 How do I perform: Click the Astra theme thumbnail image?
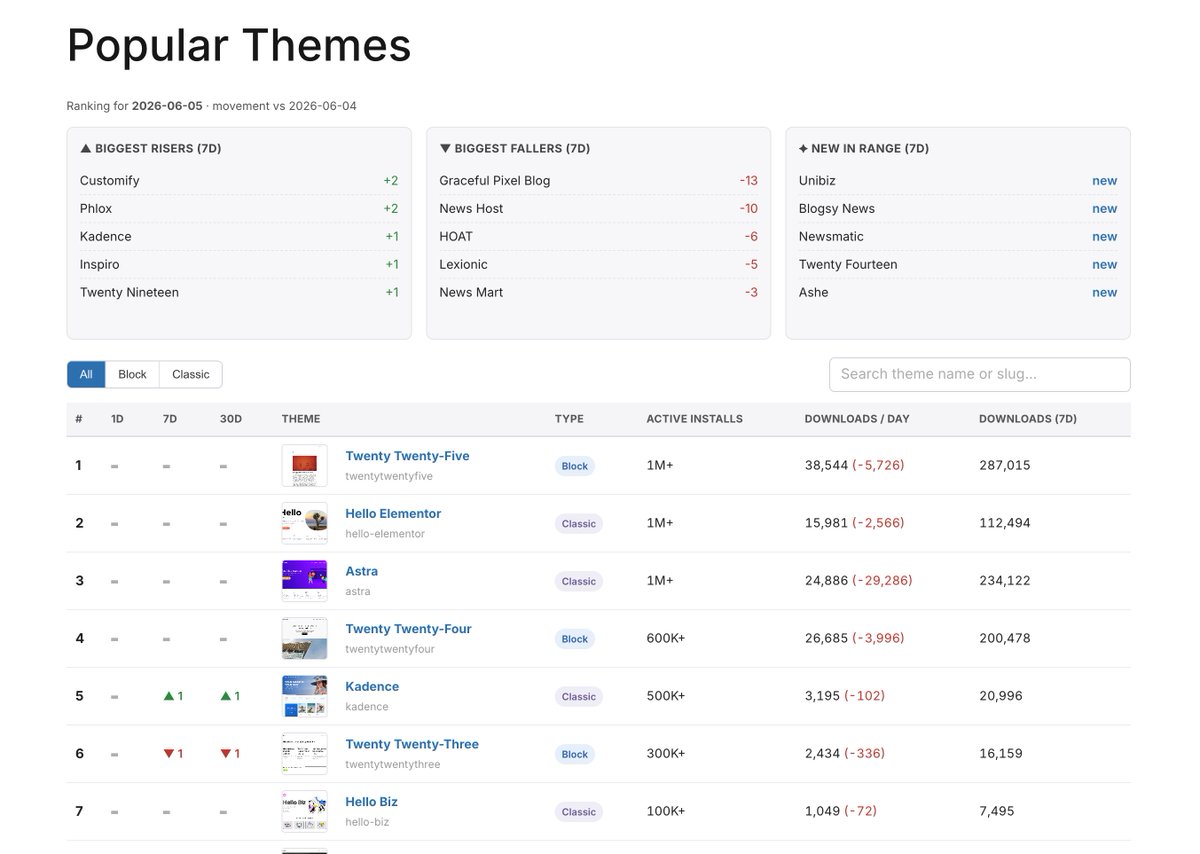click(304, 581)
